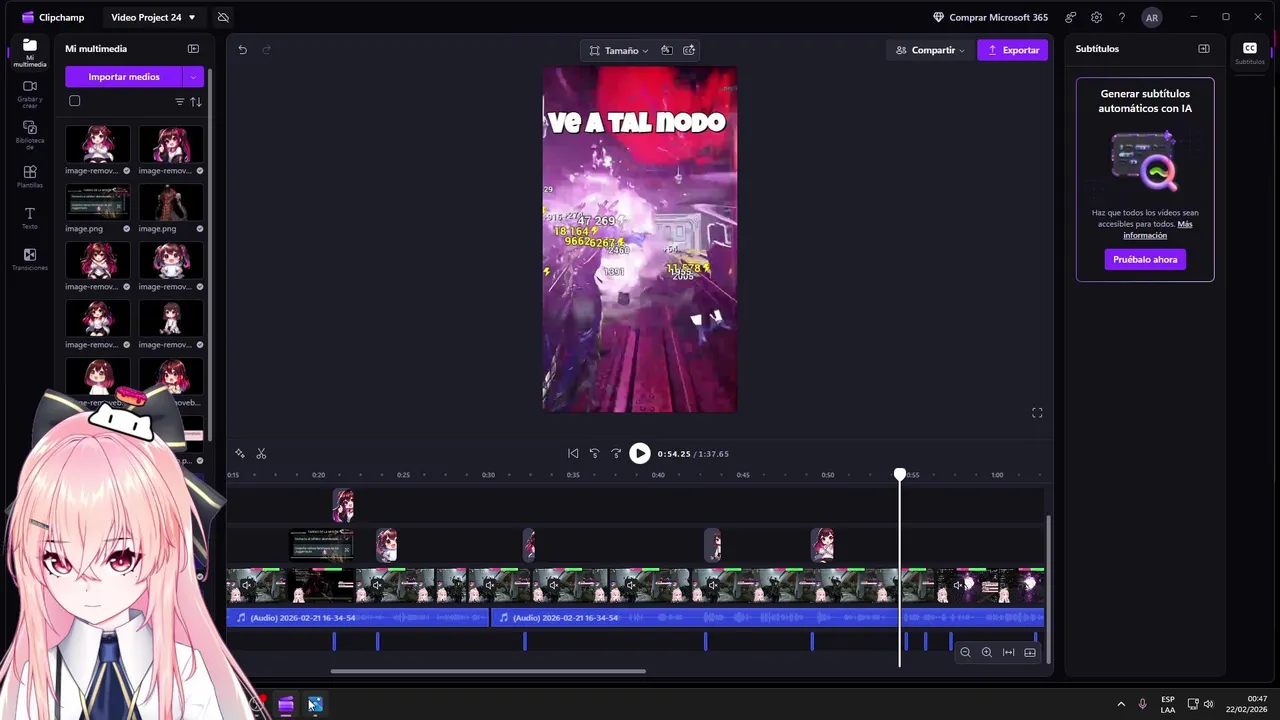Open the Mi multimedia sidebar tab
Screen dimensions: 1280x720
pyautogui.click(x=29, y=53)
